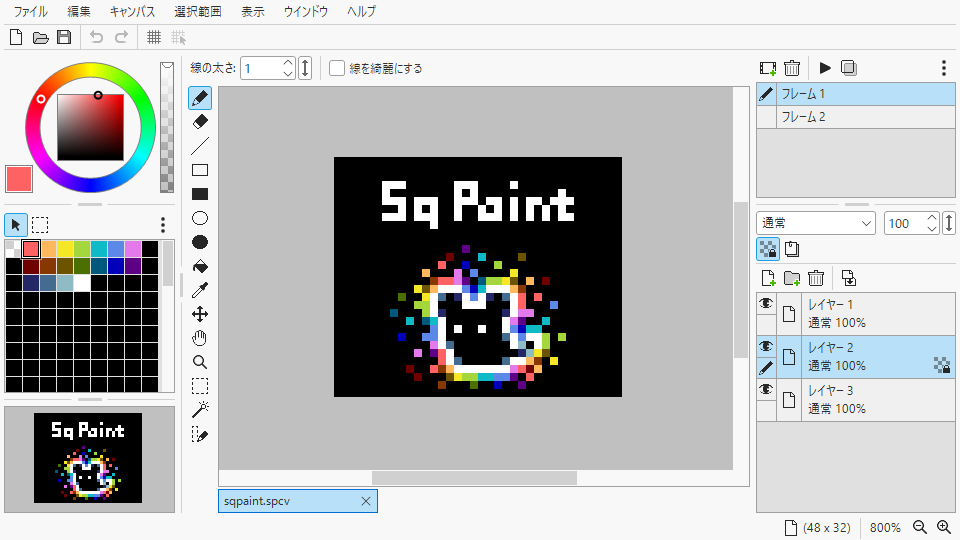Select the filled ellipse tool
Image resolution: width=960 pixels, height=540 pixels.
[x=200, y=242]
